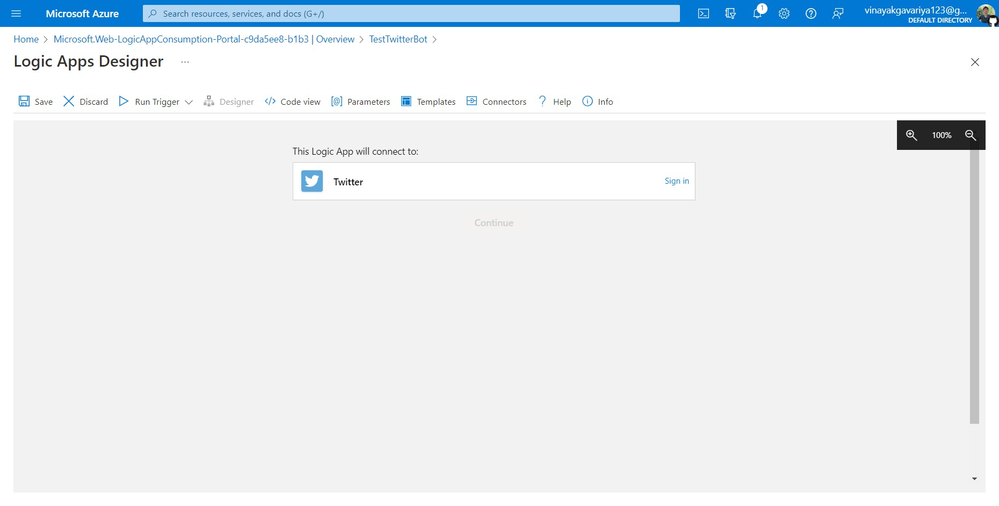
Task: Zoom out with the minus magnifier
Action: click(970, 135)
